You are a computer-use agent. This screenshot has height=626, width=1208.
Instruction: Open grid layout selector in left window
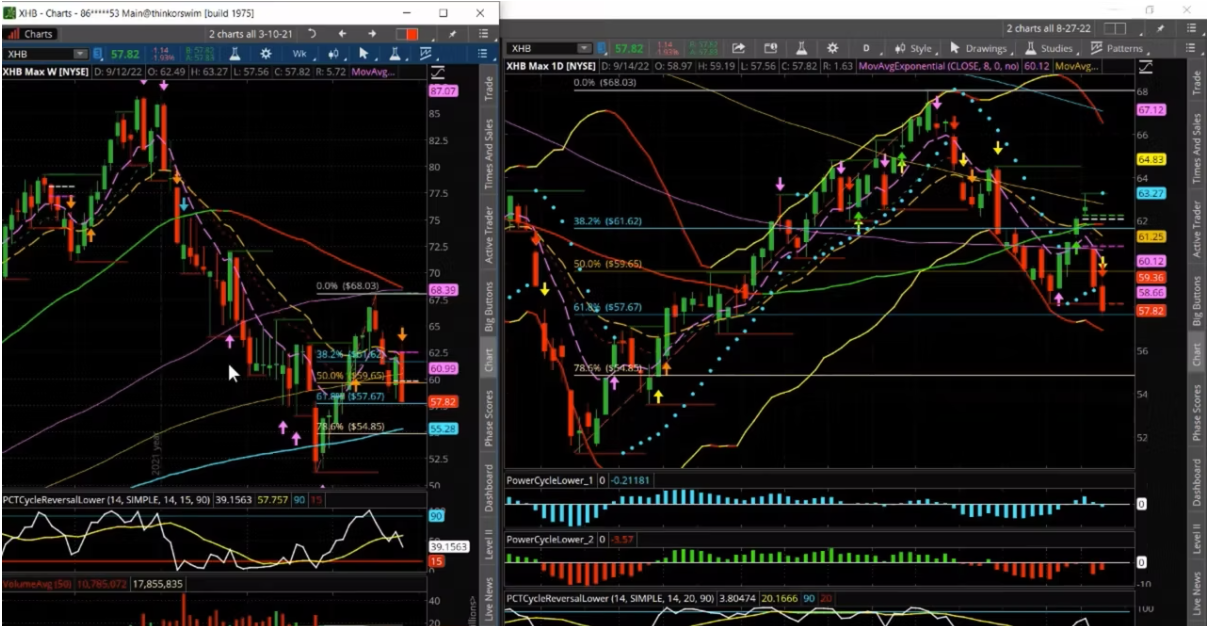(x=407, y=34)
